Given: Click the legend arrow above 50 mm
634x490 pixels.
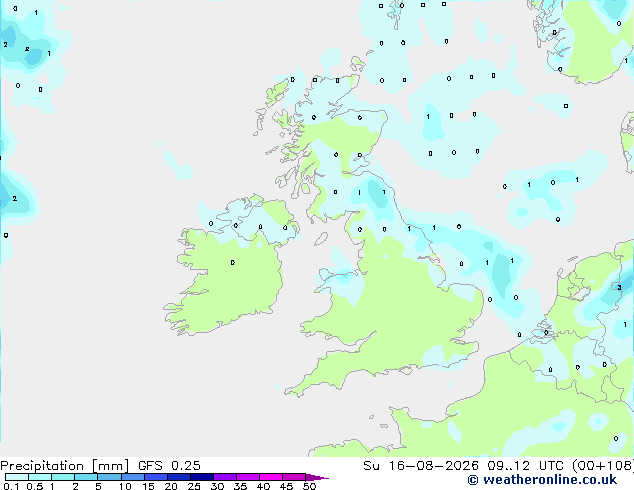Looking at the screenshot, I should [x=317, y=477].
